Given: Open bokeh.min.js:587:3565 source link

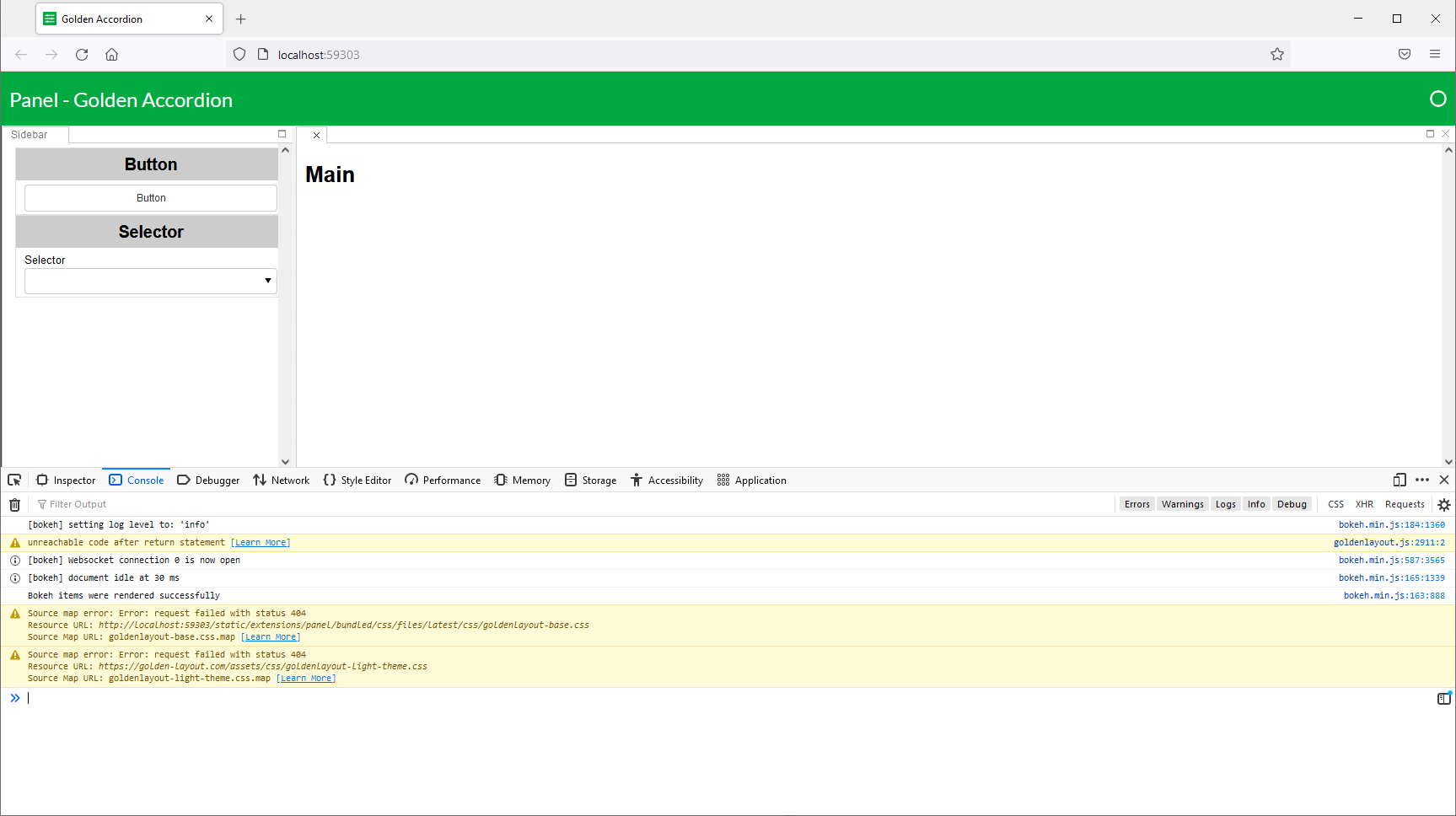Looking at the screenshot, I should point(1392,561).
